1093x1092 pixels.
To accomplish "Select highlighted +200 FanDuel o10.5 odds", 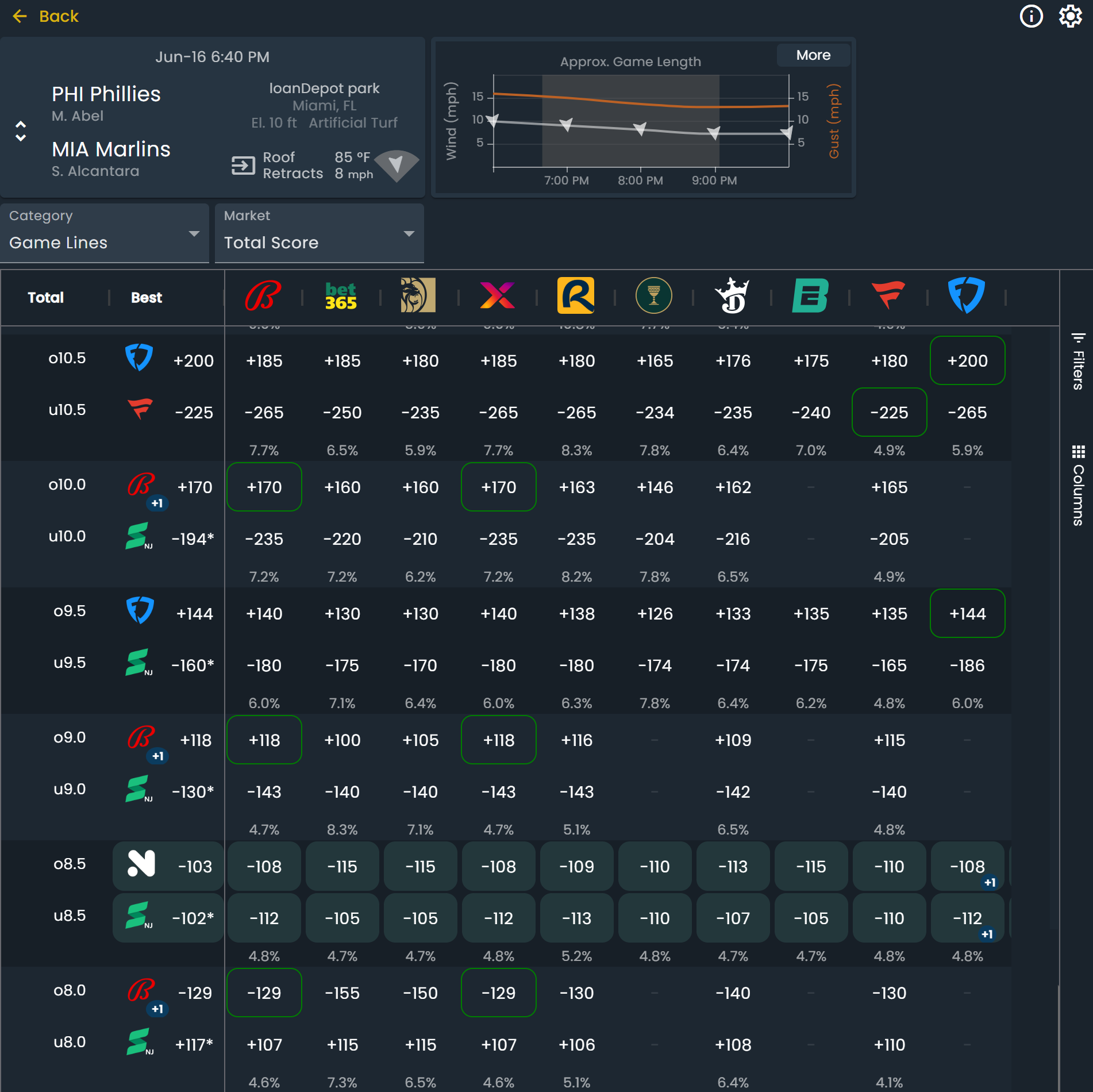I will (967, 361).
